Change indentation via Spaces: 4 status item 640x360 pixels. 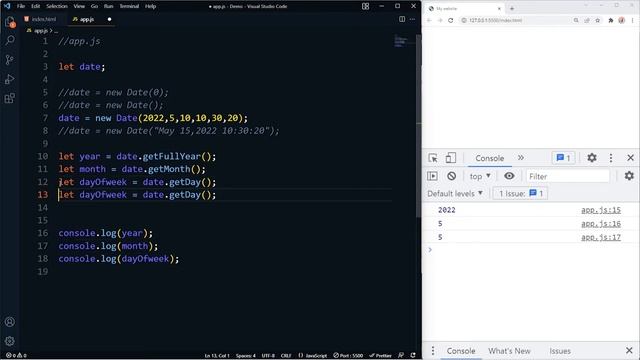pyautogui.click(x=245, y=356)
